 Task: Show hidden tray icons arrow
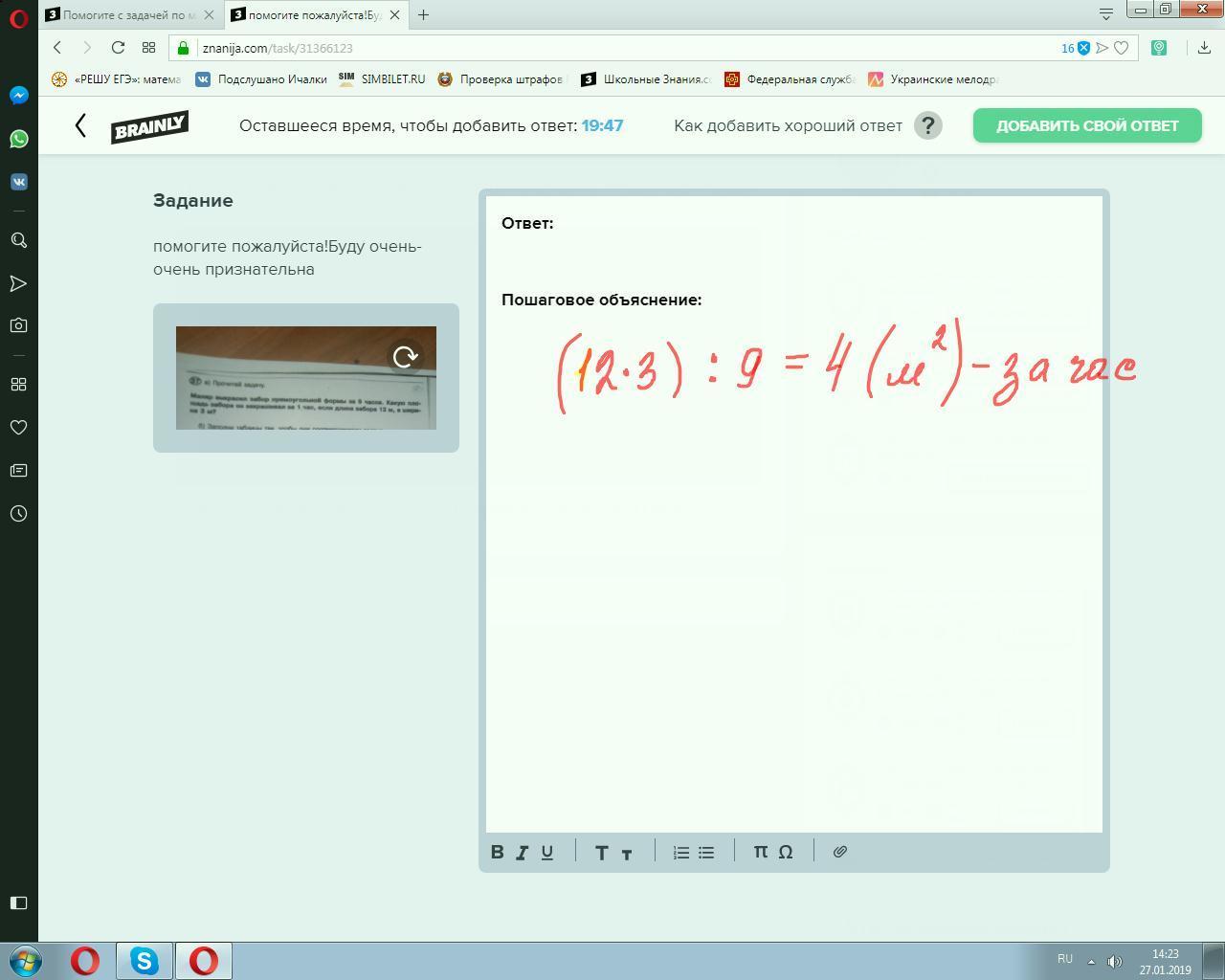[1093, 961]
